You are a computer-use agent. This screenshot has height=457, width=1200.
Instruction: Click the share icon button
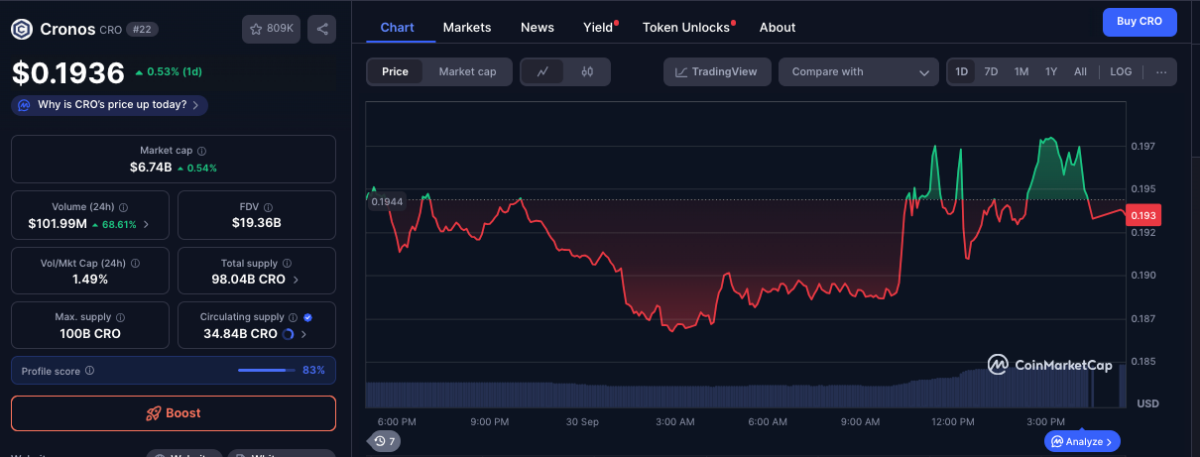(x=322, y=29)
